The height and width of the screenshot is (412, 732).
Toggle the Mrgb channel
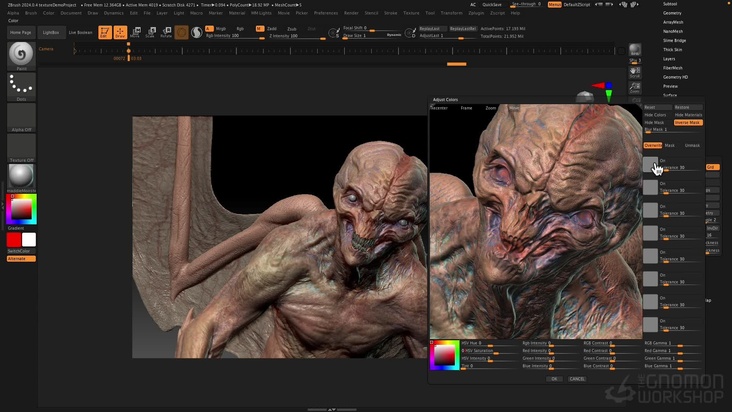click(x=221, y=28)
